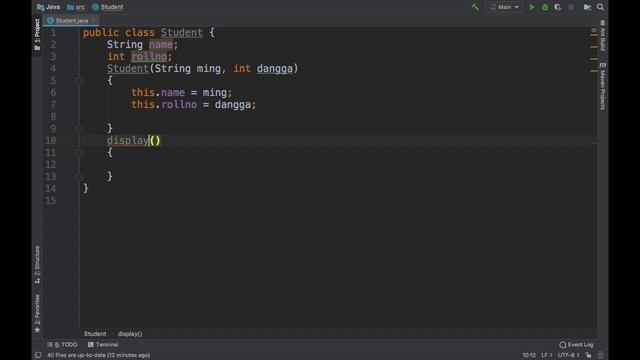Open the Project Structure toolbar icon
Image resolution: width=640 pixels, height=360 pixels.
[587, 7]
